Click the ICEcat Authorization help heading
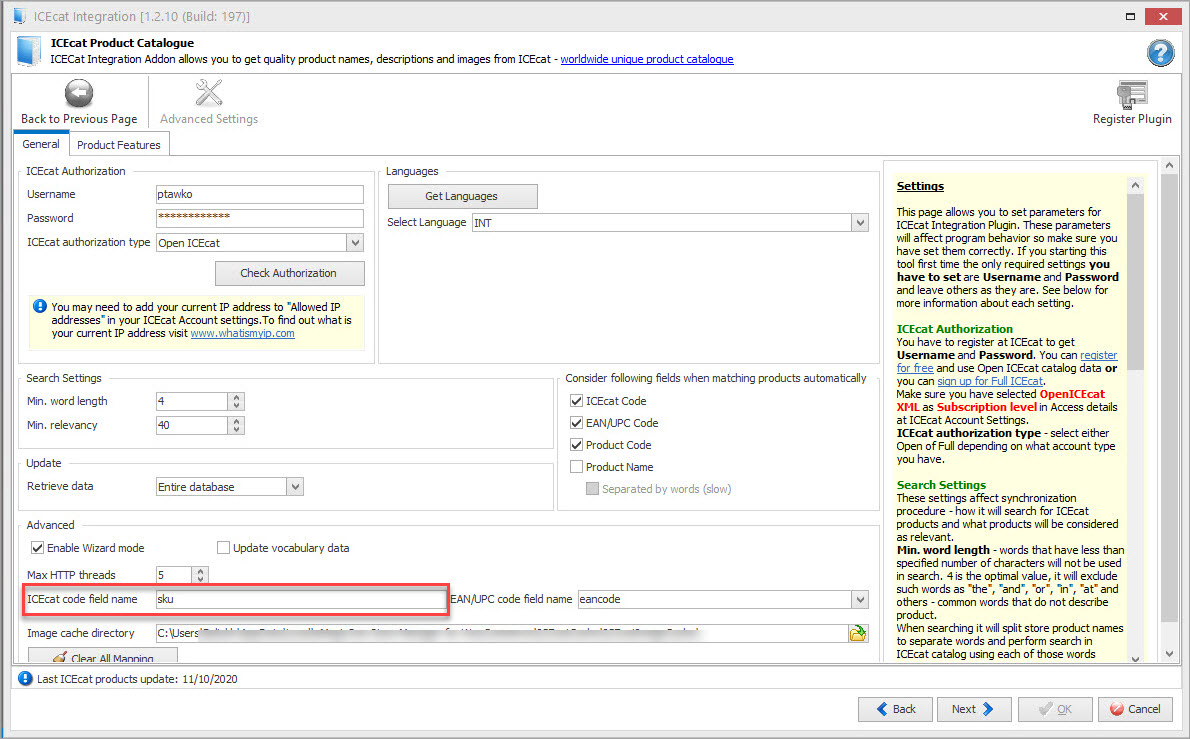The image size is (1190, 739). (954, 329)
